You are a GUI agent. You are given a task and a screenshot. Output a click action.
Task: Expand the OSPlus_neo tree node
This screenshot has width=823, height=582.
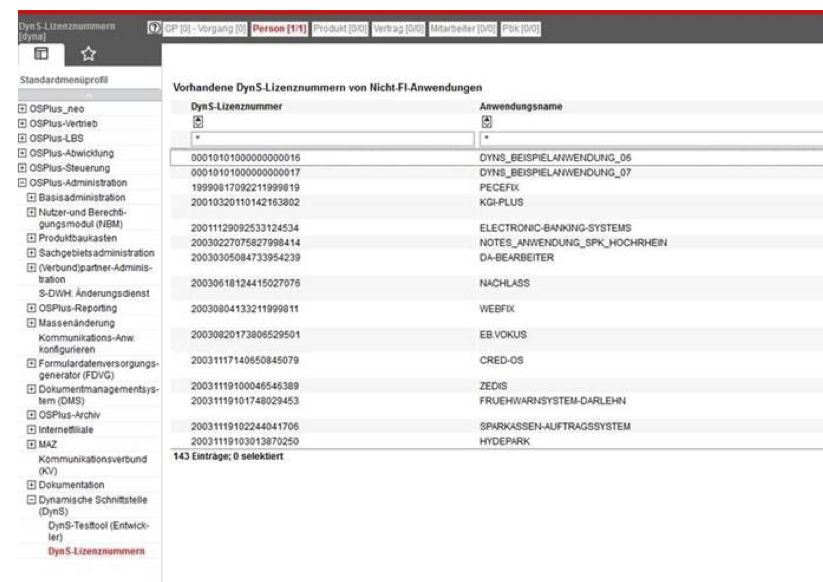pyautogui.click(x=22, y=109)
